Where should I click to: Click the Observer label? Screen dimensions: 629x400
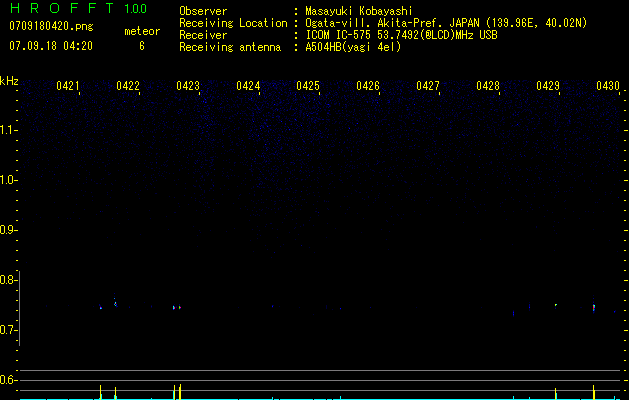[x=203, y=11]
